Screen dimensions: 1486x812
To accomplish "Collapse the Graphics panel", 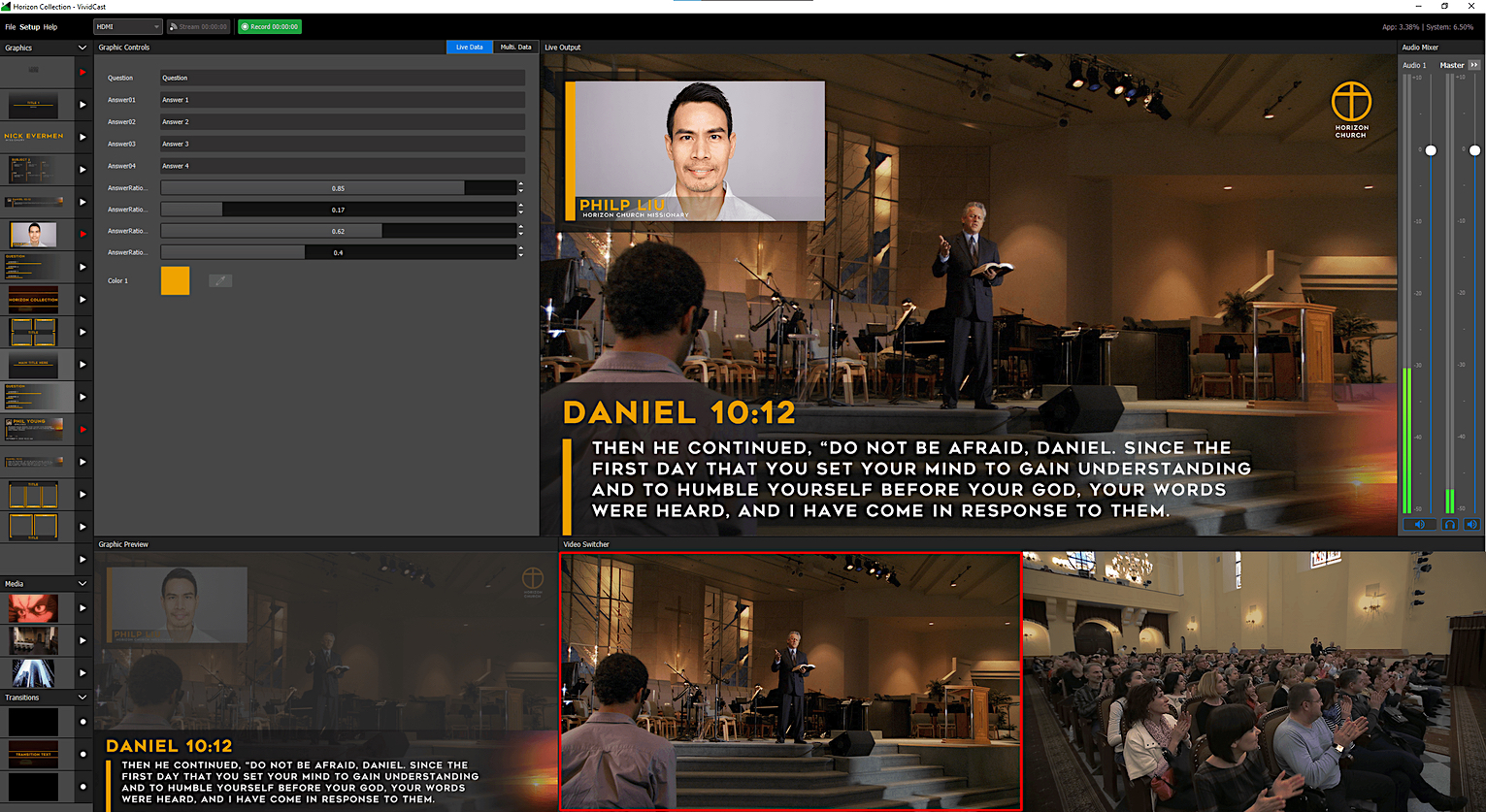I will pyautogui.click(x=83, y=48).
